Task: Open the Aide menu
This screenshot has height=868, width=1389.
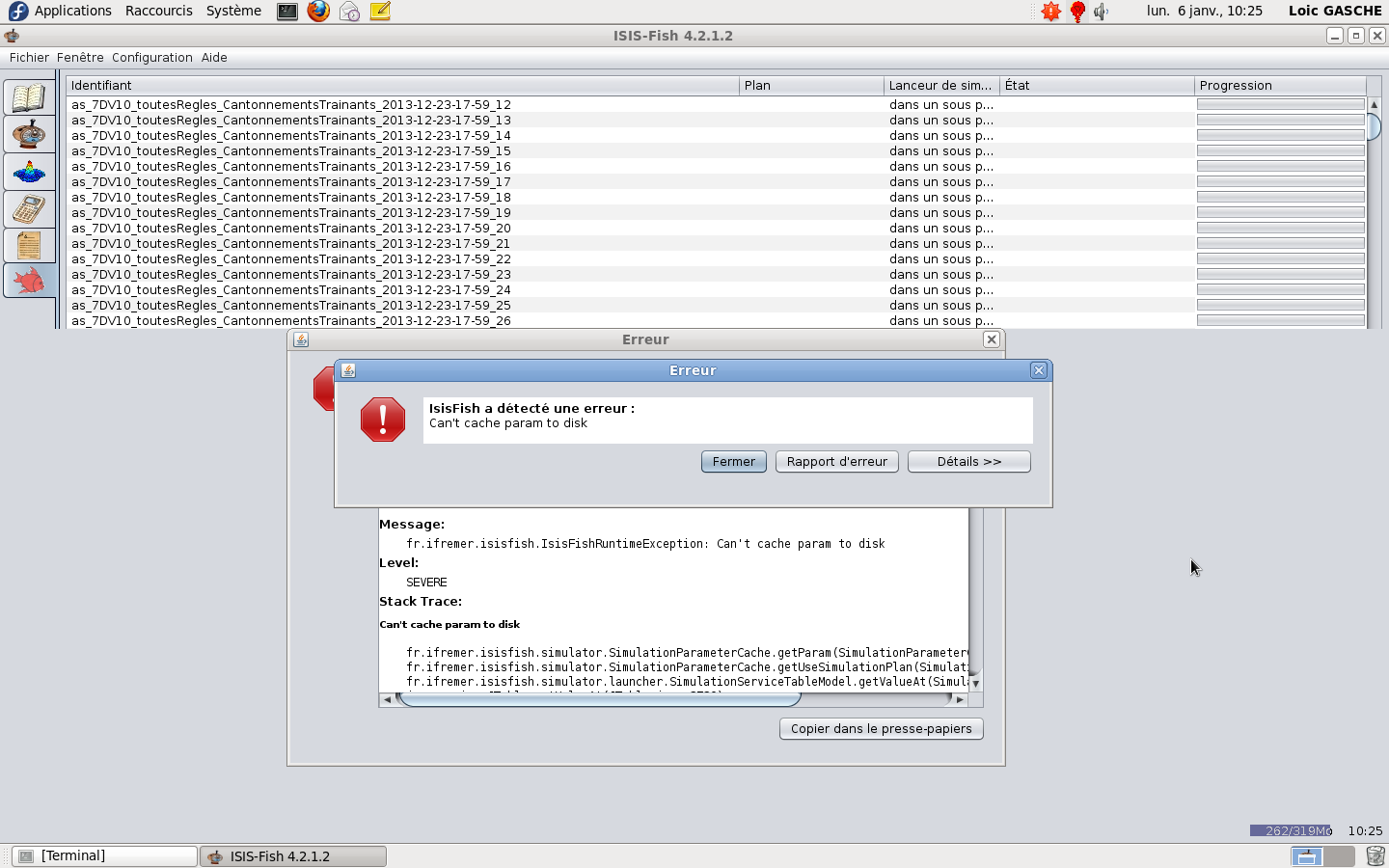Action: tap(214, 58)
